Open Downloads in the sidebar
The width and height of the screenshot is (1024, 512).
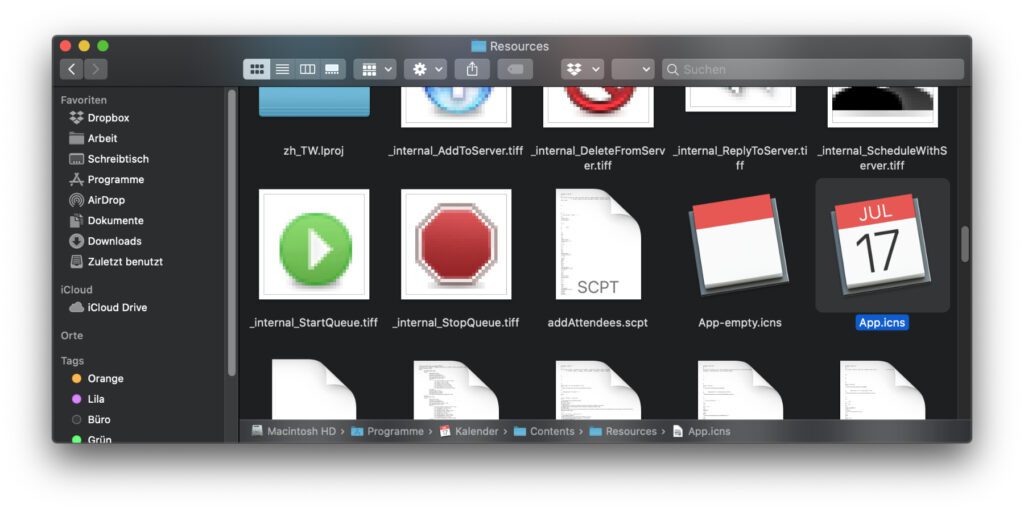tap(105, 241)
